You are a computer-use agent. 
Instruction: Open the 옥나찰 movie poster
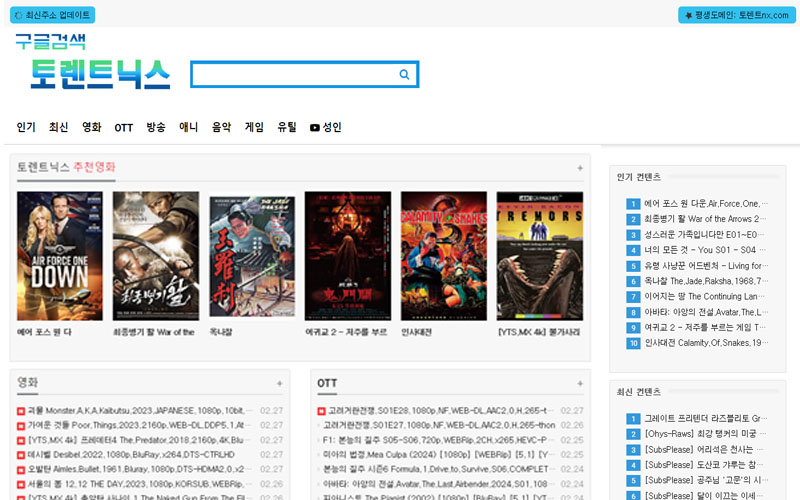click(252, 256)
